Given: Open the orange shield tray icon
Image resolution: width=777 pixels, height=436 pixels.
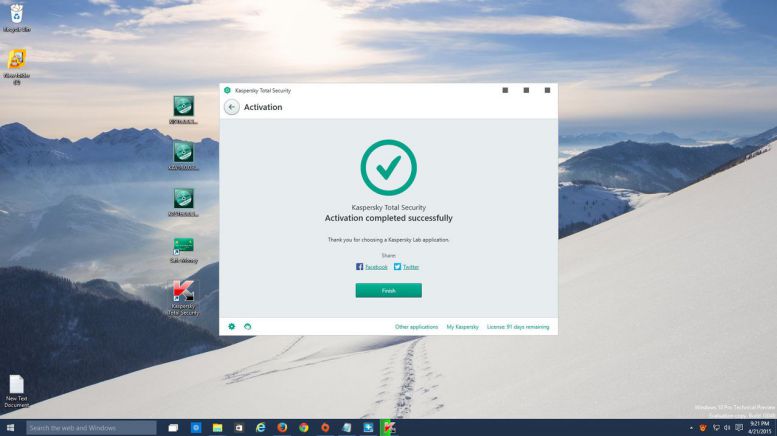Looking at the screenshot, I should tap(703, 428).
